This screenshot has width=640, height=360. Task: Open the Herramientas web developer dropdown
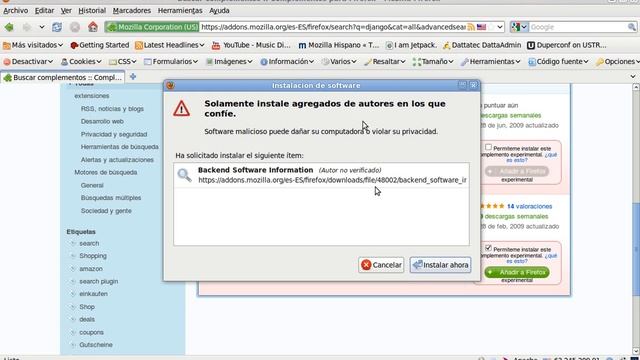491,62
